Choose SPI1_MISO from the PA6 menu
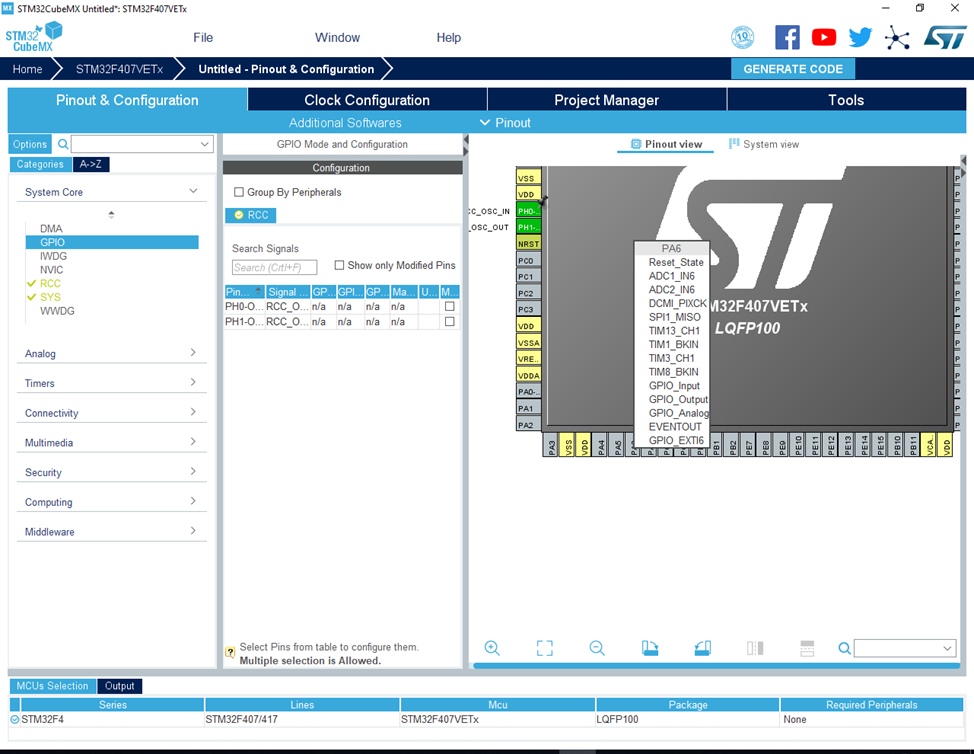974x754 pixels. [675, 317]
